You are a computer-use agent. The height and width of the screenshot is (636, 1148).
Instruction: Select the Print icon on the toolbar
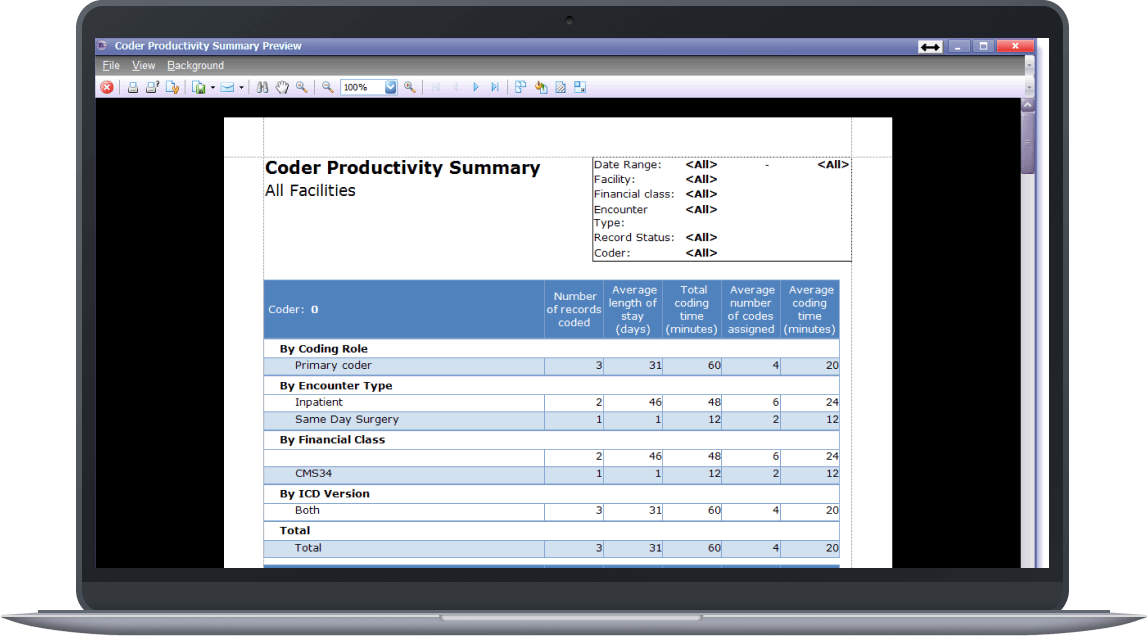pyautogui.click(x=132, y=87)
